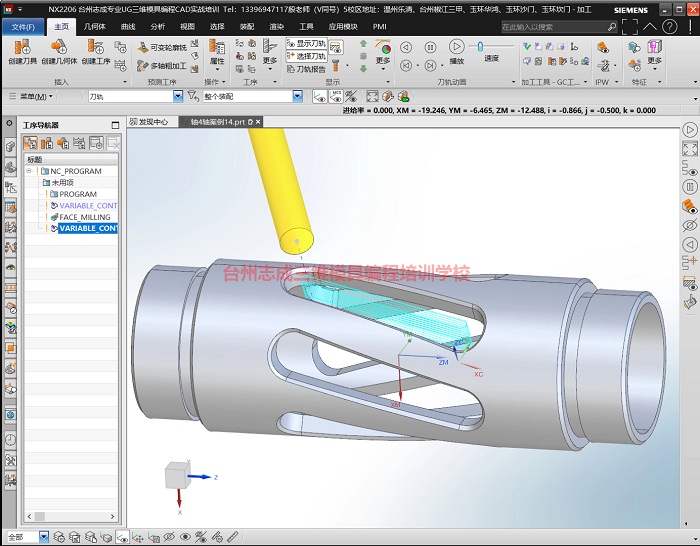Click the reset filter funnel icon
The height and width of the screenshot is (546, 700).
(193, 96)
